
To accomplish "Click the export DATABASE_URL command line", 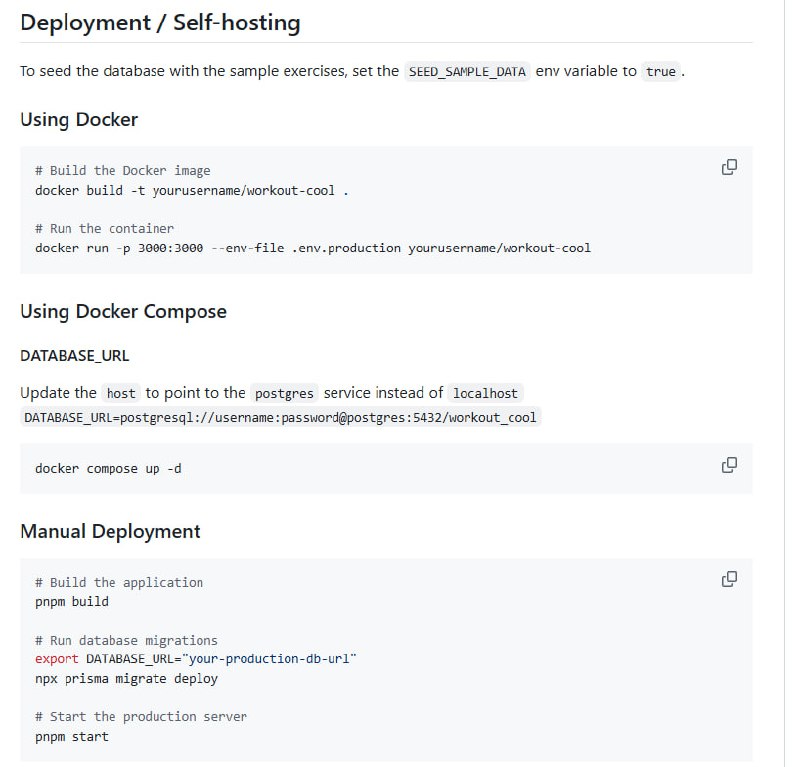I will pos(195,659).
